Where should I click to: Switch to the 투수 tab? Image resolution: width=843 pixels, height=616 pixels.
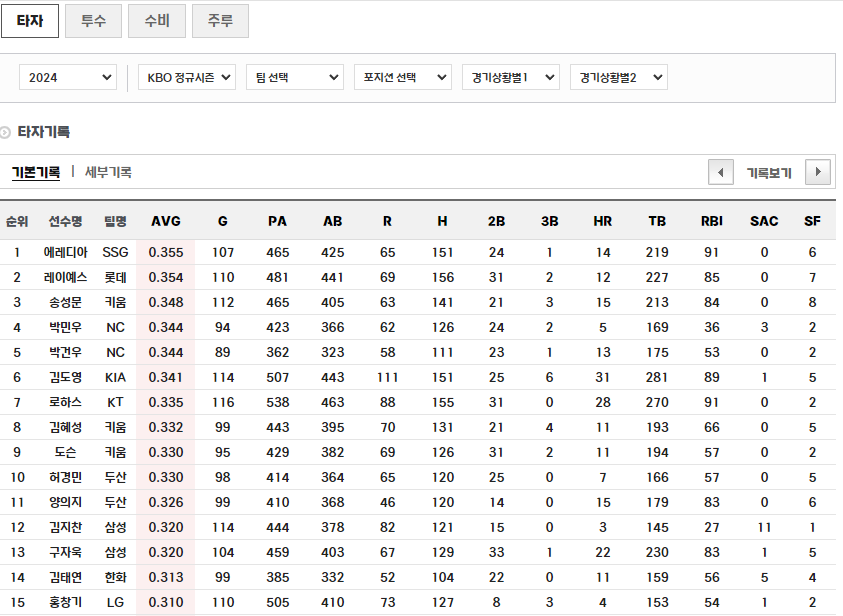tap(93, 20)
